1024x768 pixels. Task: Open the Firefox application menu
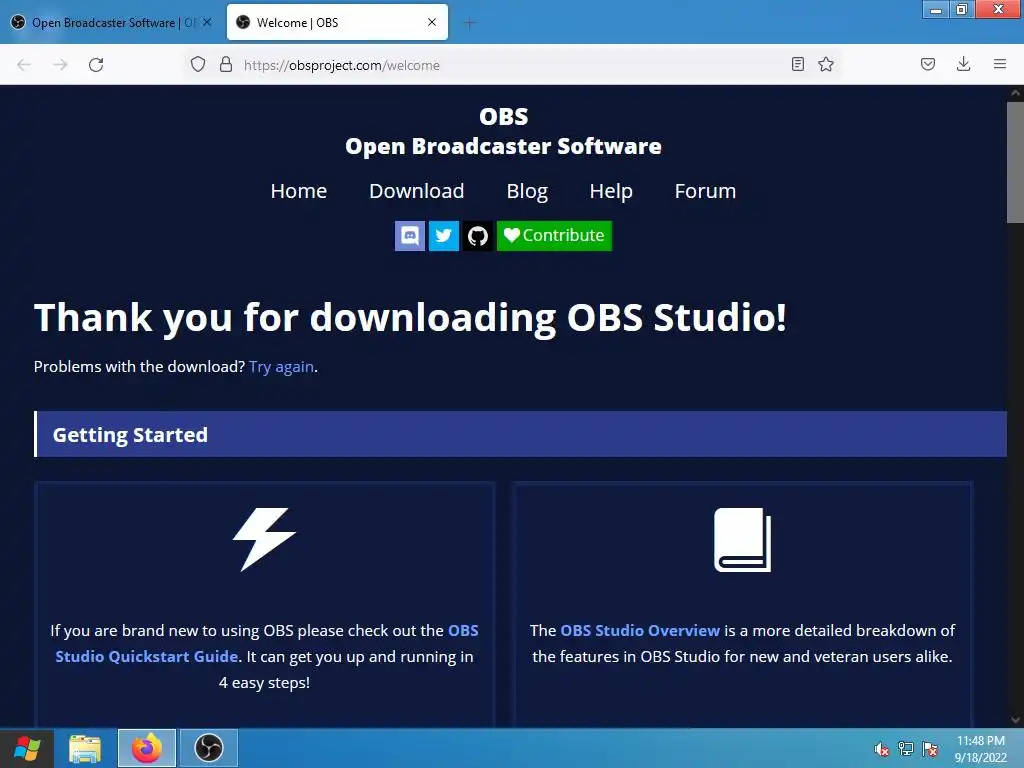(1000, 64)
